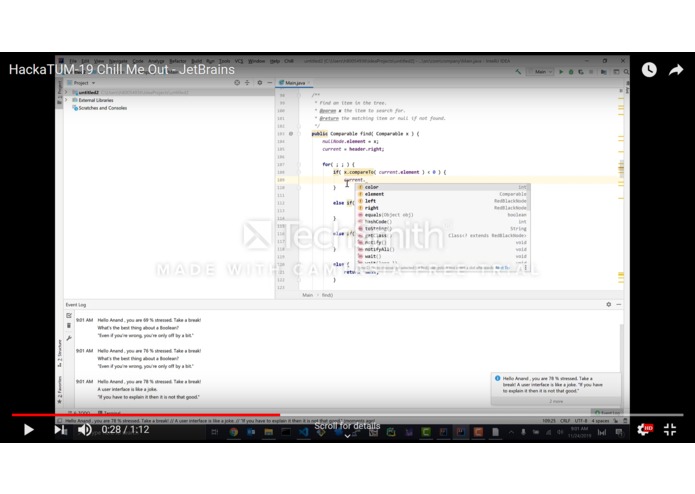
Task: Skip to the next video
Action: (60, 429)
